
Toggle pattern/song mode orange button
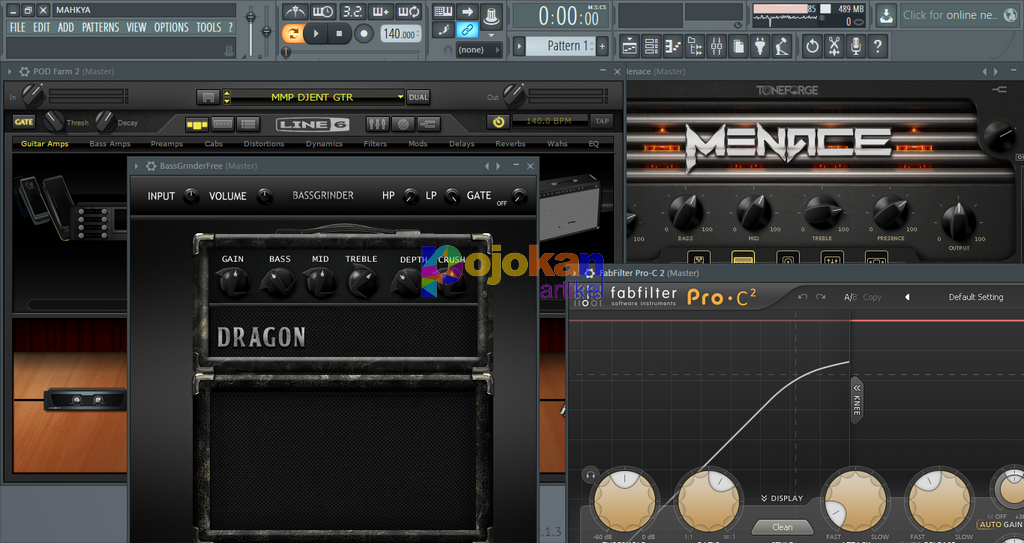pyautogui.click(x=293, y=33)
